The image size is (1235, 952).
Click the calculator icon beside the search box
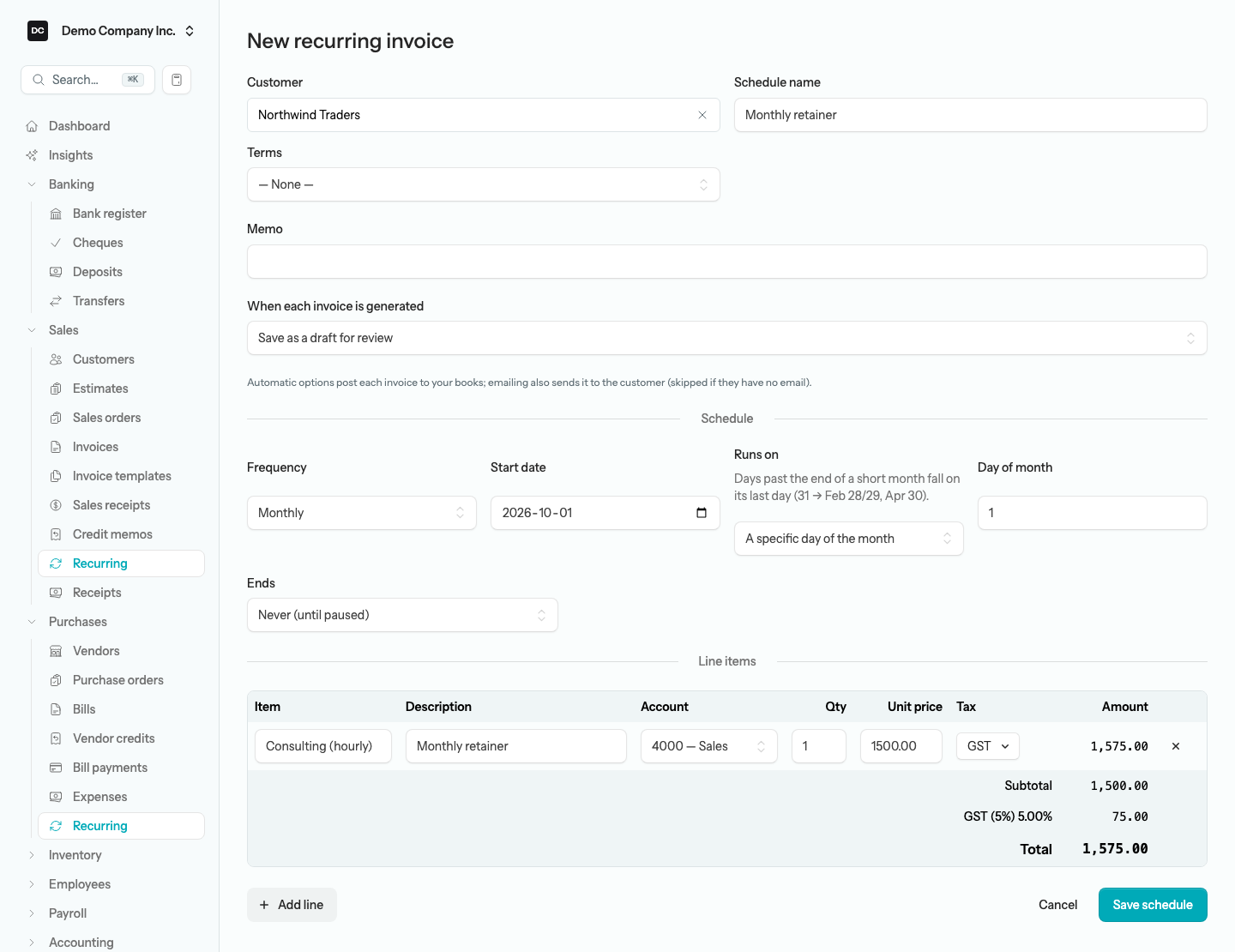[x=177, y=80]
